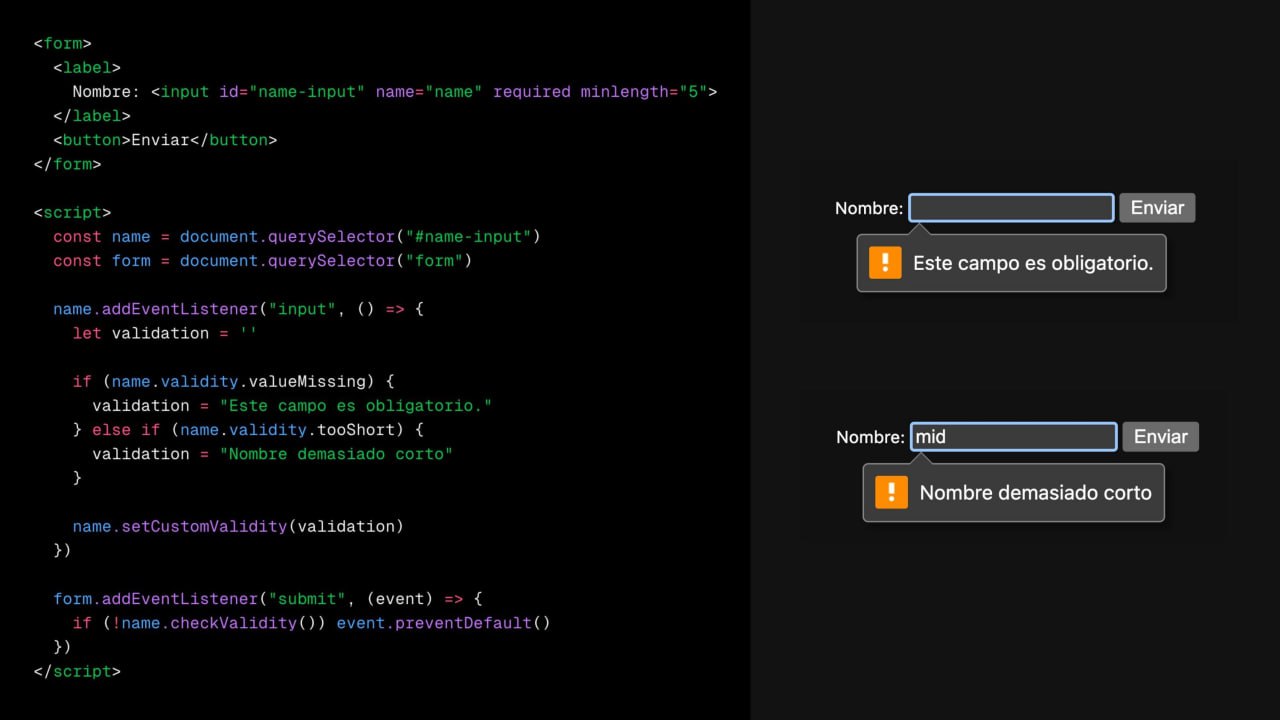Click the Nombre label next to the empty input
This screenshot has width=1280, height=720.
coord(868,208)
